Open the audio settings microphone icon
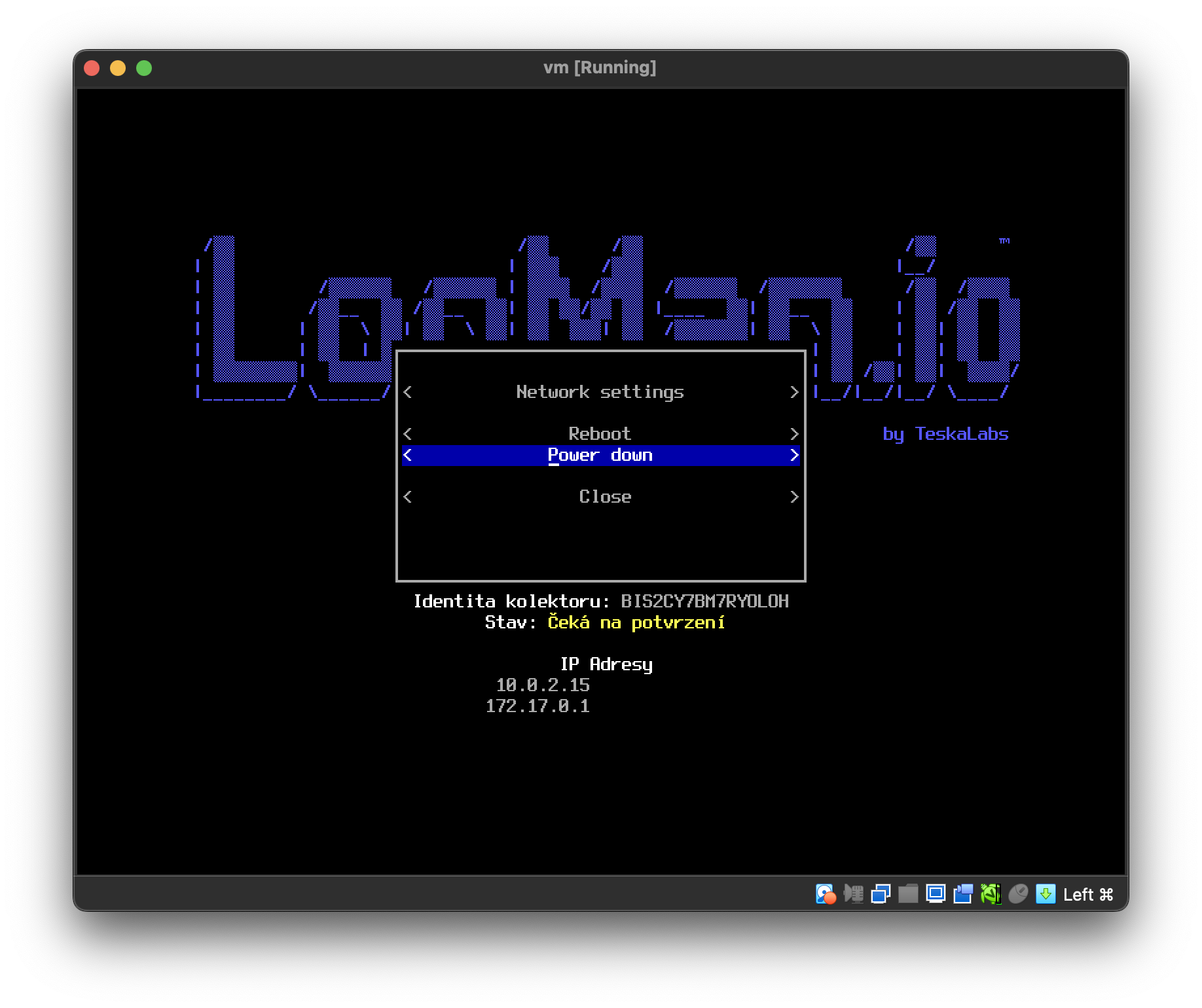Screen dimensions: 1202x1008 pos(853,894)
